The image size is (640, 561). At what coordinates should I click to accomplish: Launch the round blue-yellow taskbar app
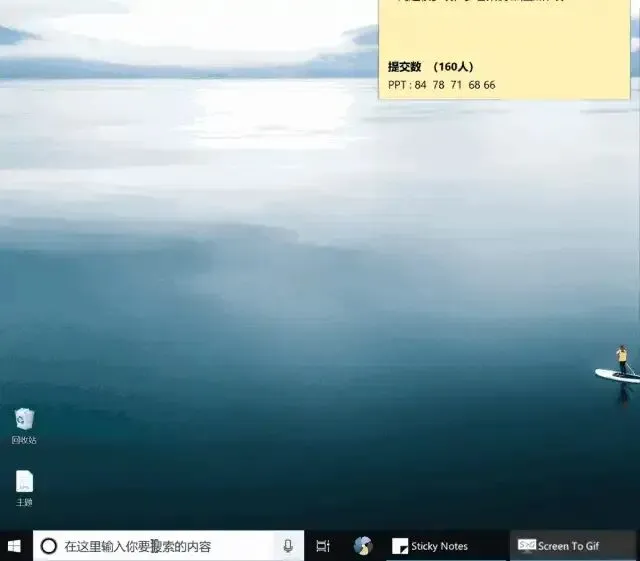pos(363,546)
